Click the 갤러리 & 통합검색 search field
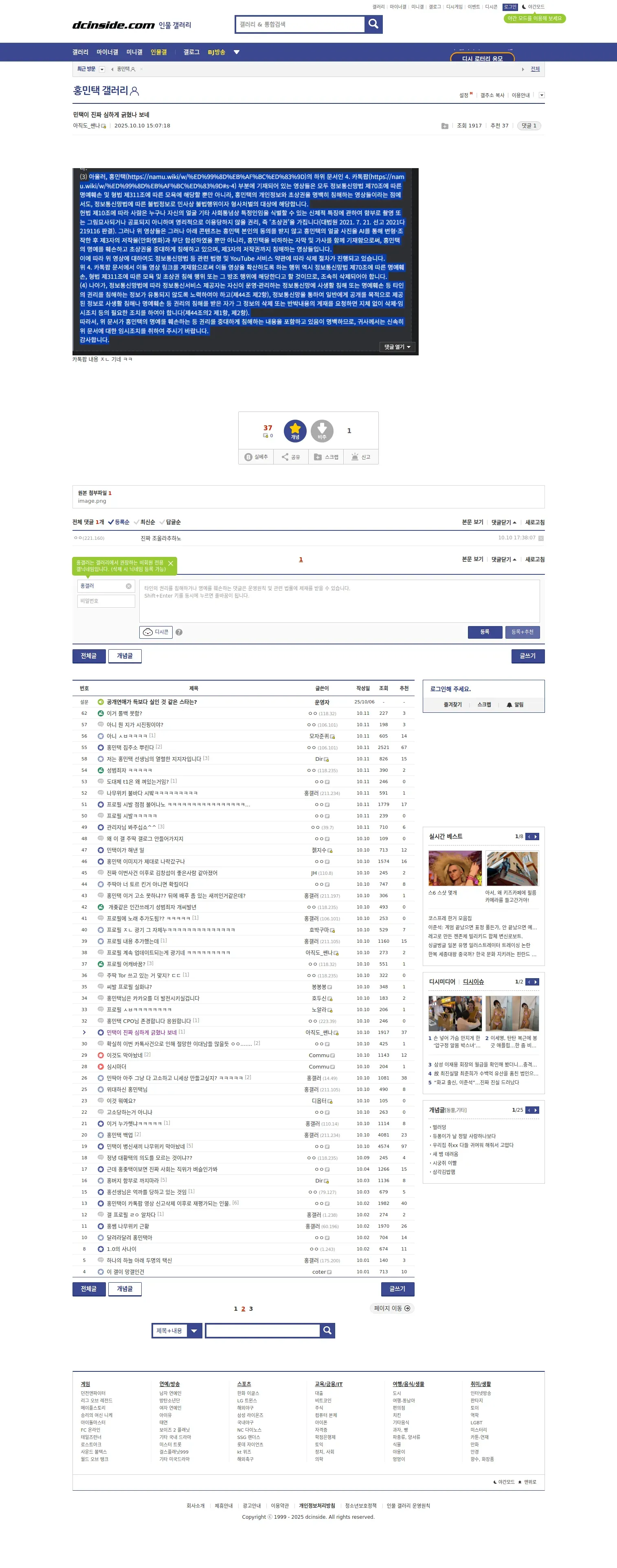Screen dimensions: 617x1568 pyautogui.click(x=300, y=24)
